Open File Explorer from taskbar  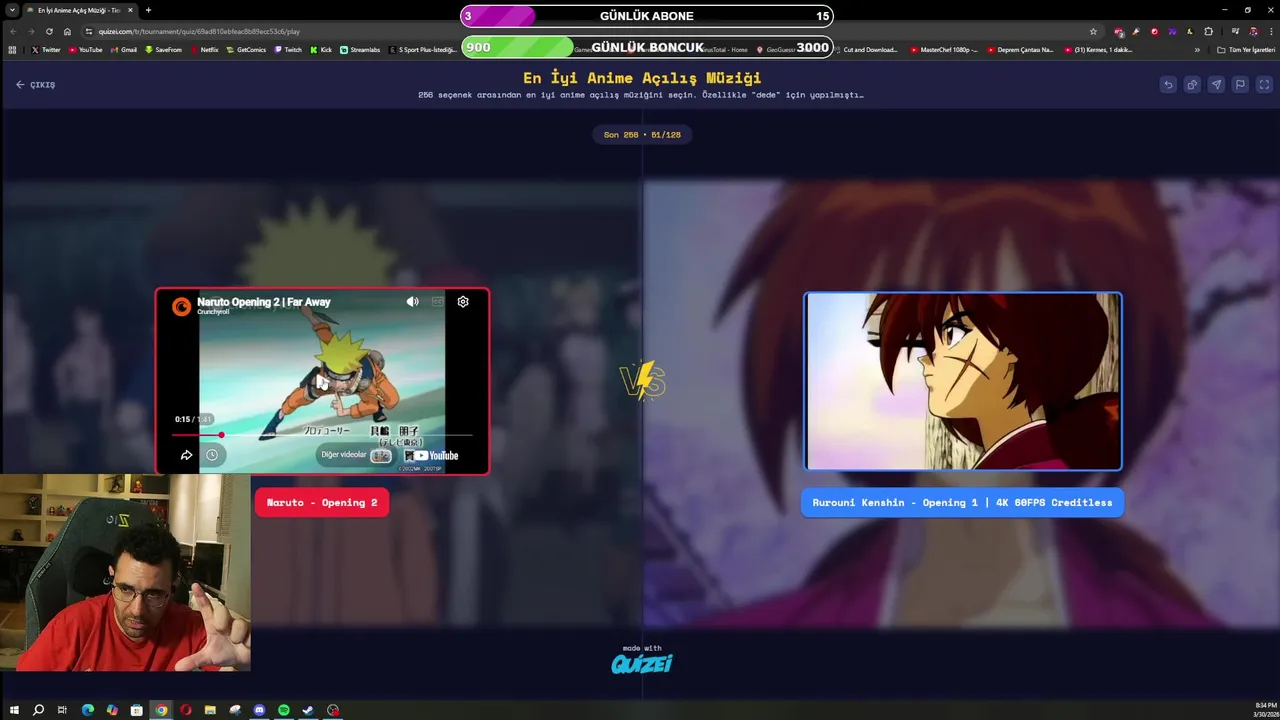210,710
